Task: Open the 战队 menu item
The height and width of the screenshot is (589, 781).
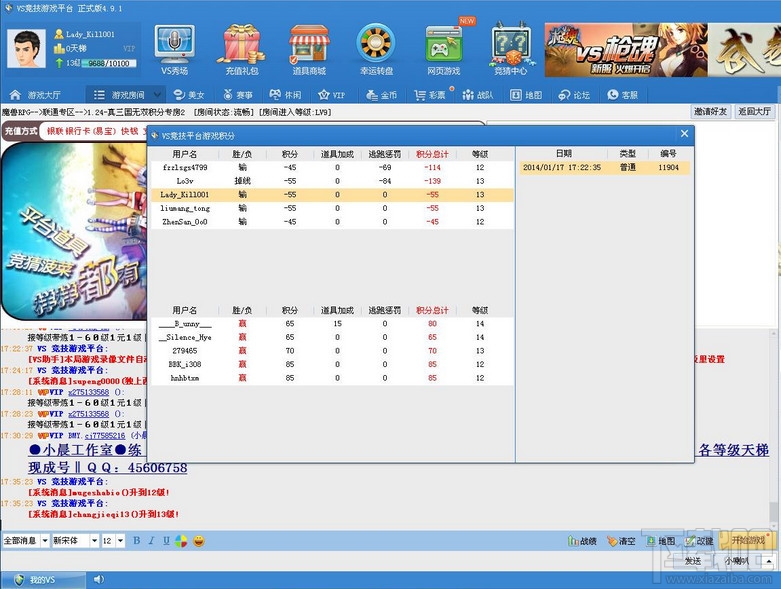Action: pyautogui.click(x=478, y=95)
